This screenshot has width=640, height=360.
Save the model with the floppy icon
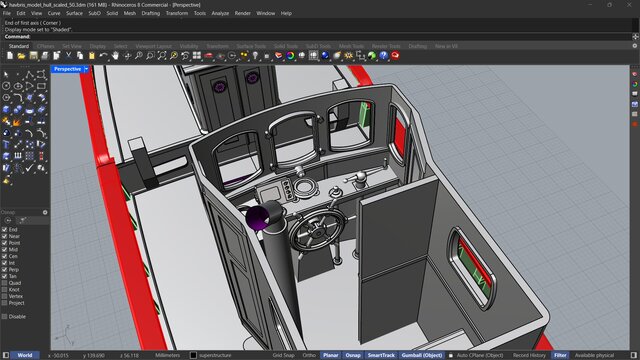[x=33, y=56]
